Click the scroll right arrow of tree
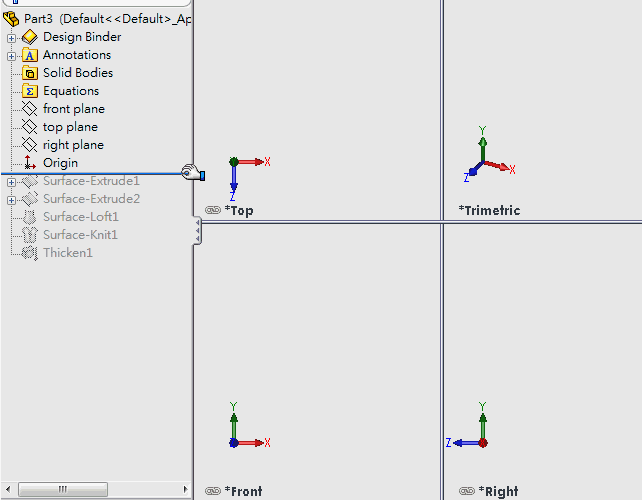The image size is (642, 500). (185, 489)
